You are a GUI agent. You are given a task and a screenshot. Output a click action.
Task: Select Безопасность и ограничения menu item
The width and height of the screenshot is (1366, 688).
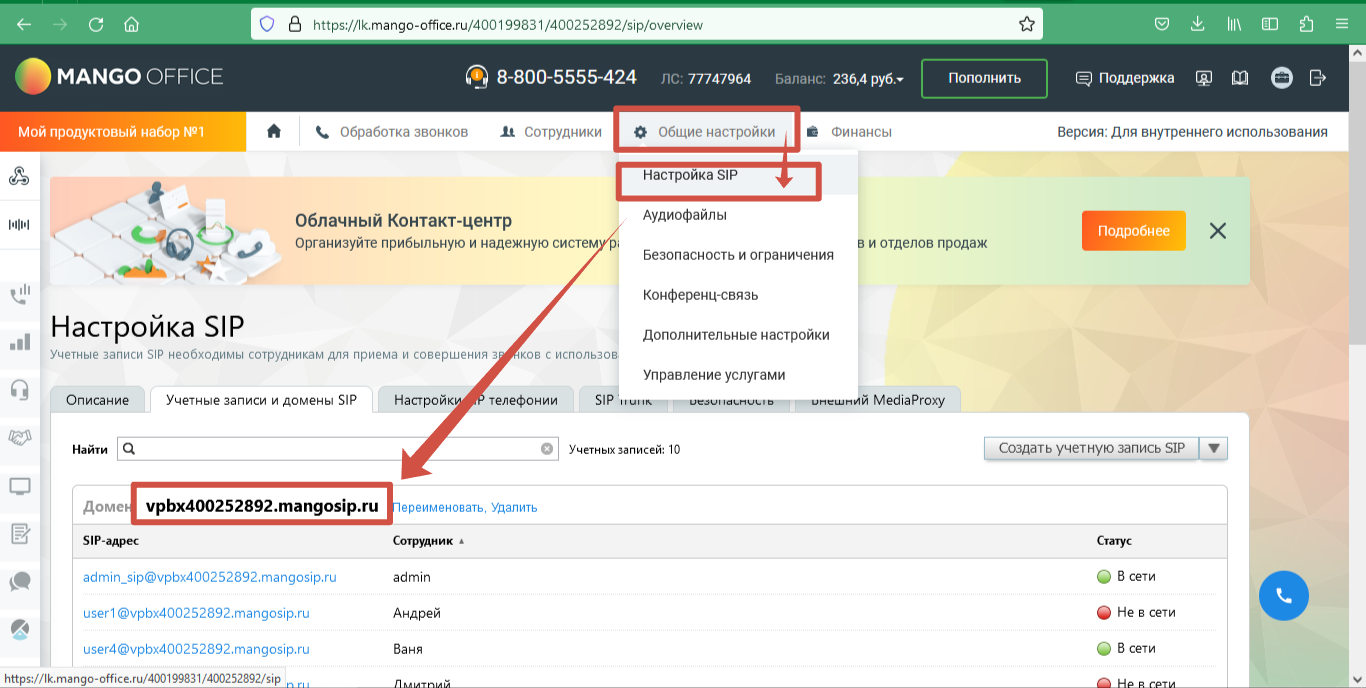(x=738, y=255)
